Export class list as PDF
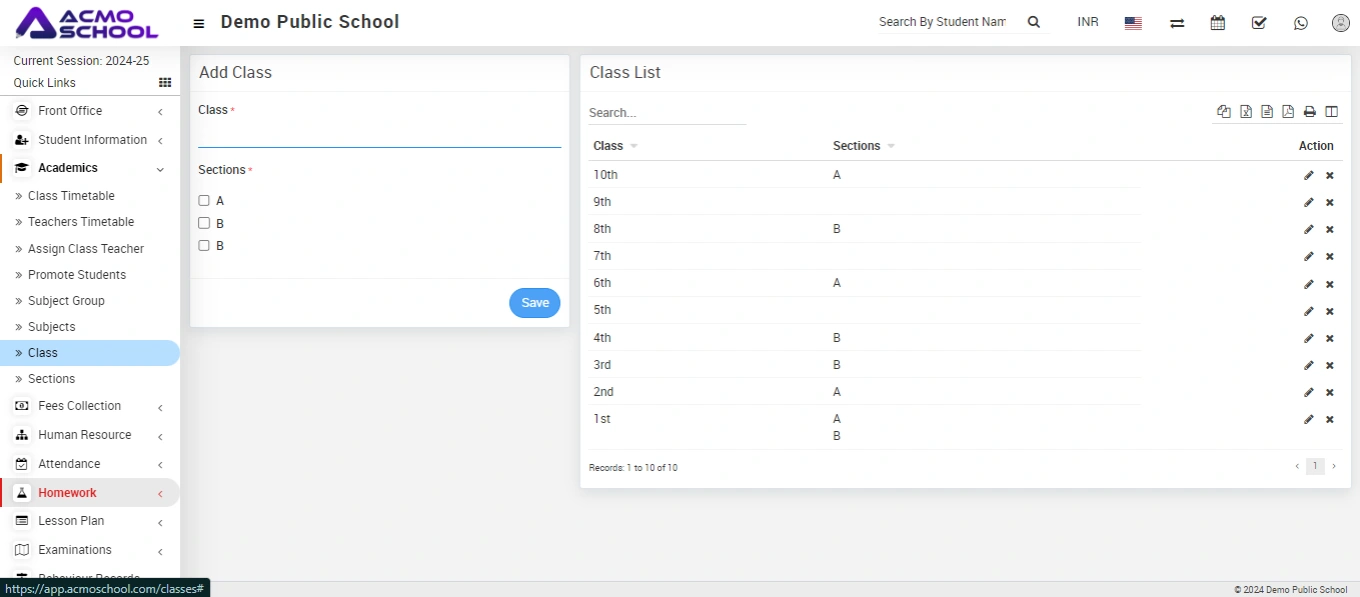The height and width of the screenshot is (597, 1360). point(1288,112)
